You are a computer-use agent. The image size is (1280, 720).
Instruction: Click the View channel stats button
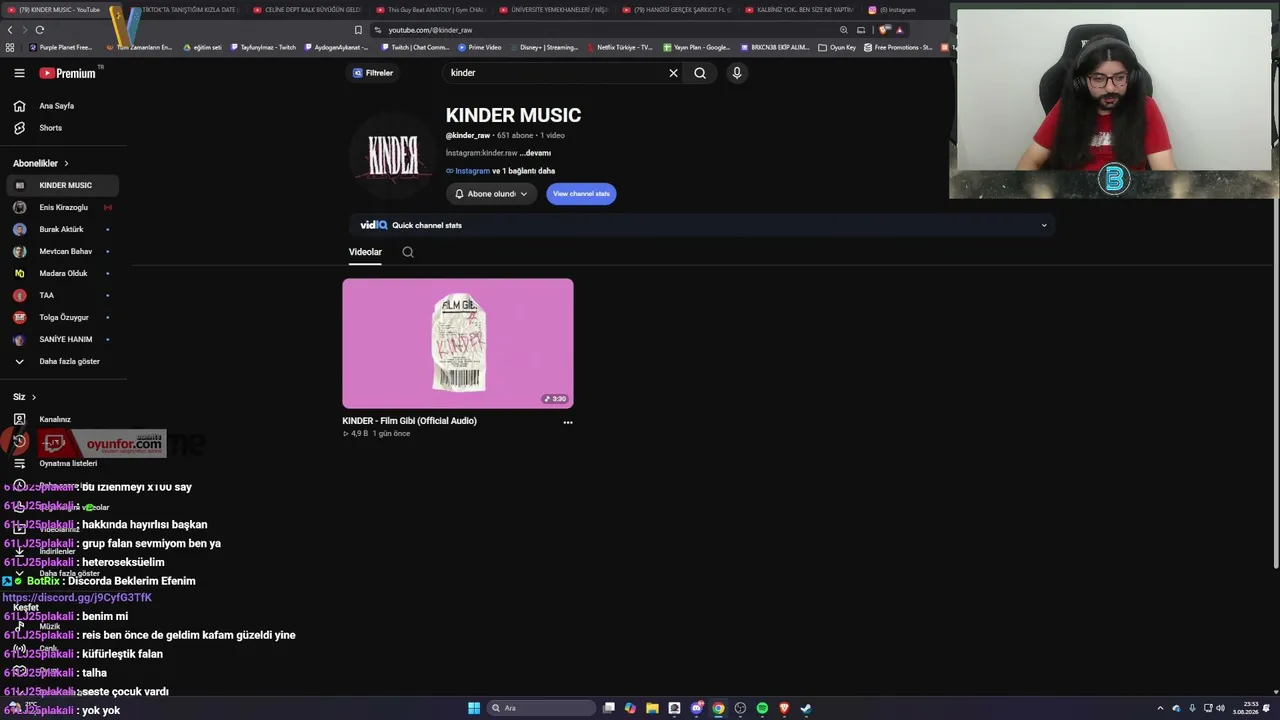[581, 194]
